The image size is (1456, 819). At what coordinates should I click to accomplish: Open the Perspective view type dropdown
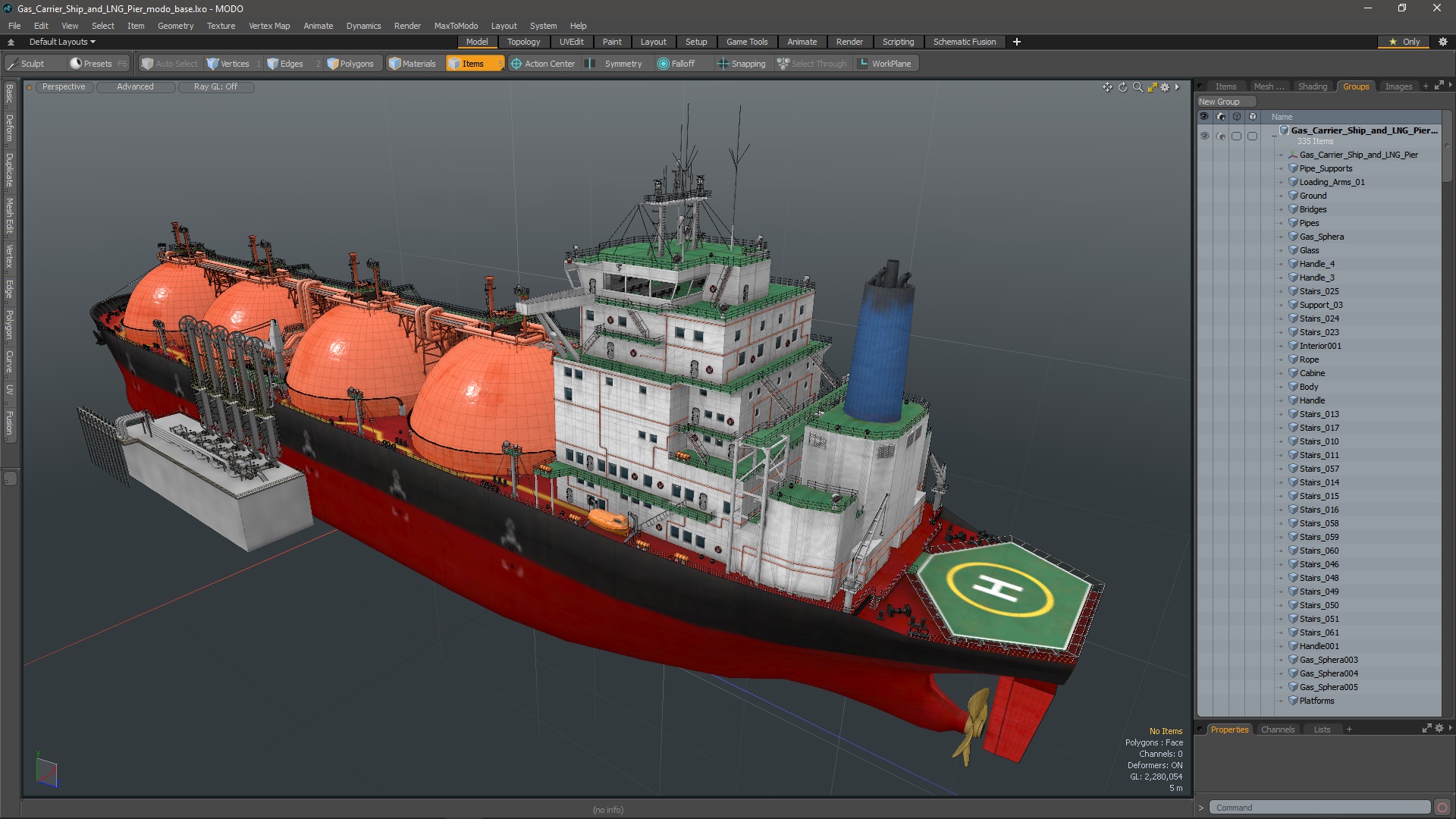[x=64, y=86]
